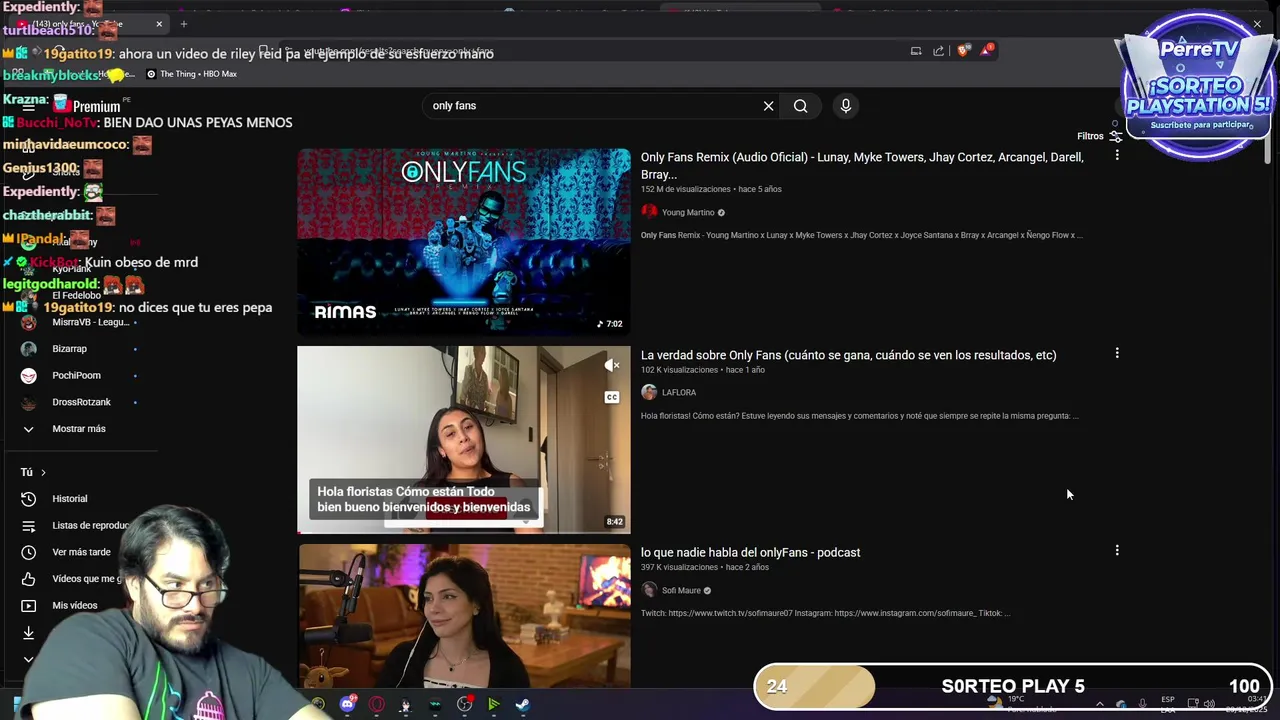Click the Sofi Maure channel avatar
Image resolution: width=1280 pixels, height=720 pixels.
[649, 590]
